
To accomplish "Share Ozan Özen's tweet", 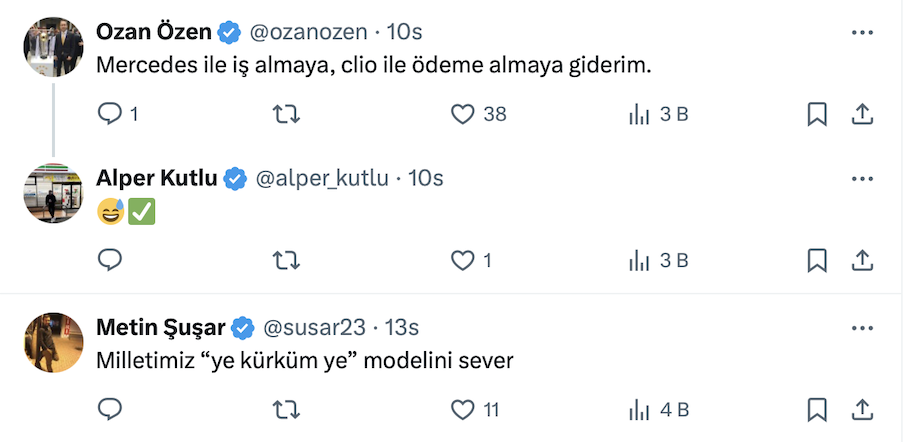I will (862, 115).
